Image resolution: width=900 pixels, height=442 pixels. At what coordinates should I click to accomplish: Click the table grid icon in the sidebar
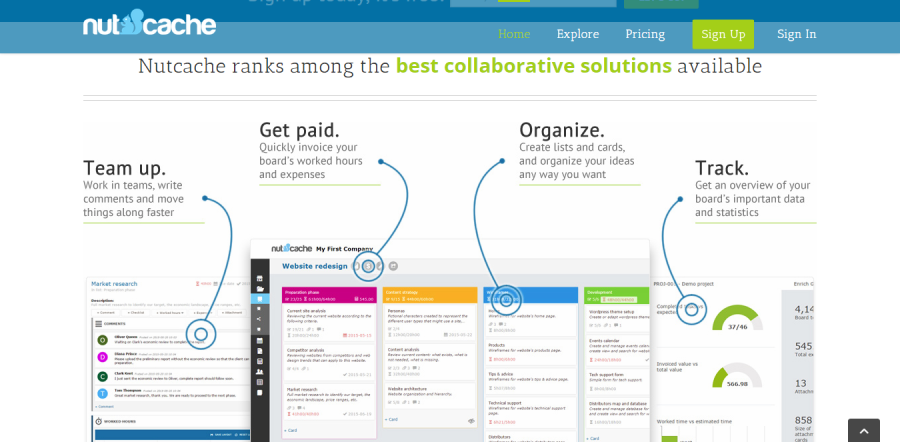pos(259,382)
